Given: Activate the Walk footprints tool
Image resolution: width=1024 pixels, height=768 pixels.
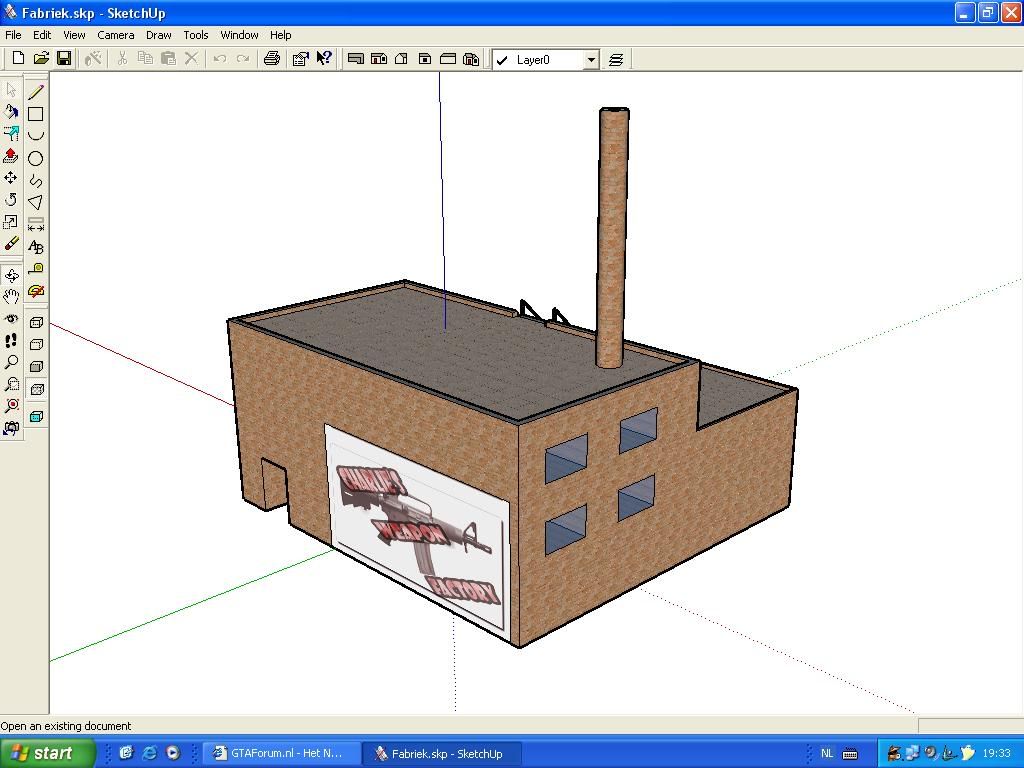Looking at the screenshot, I should pos(11,340).
